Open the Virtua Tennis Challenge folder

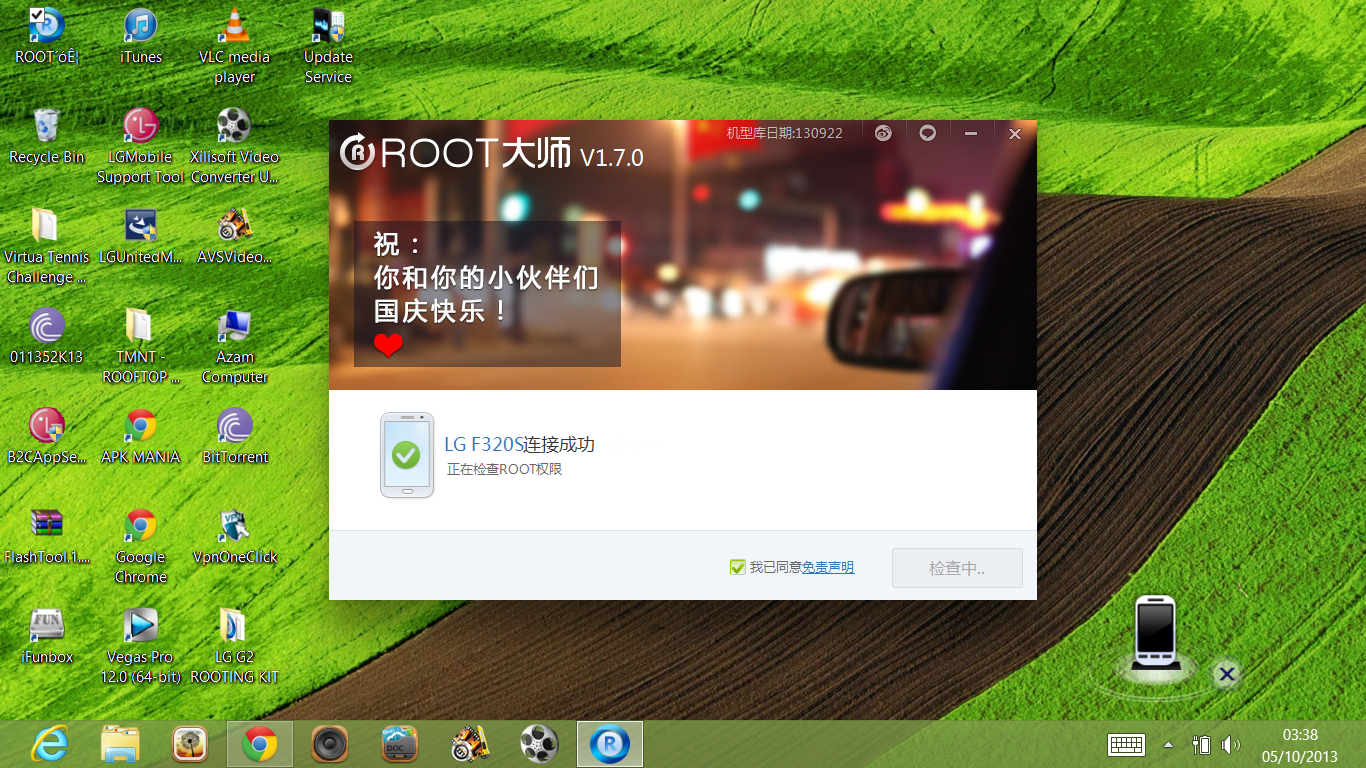coord(47,245)
